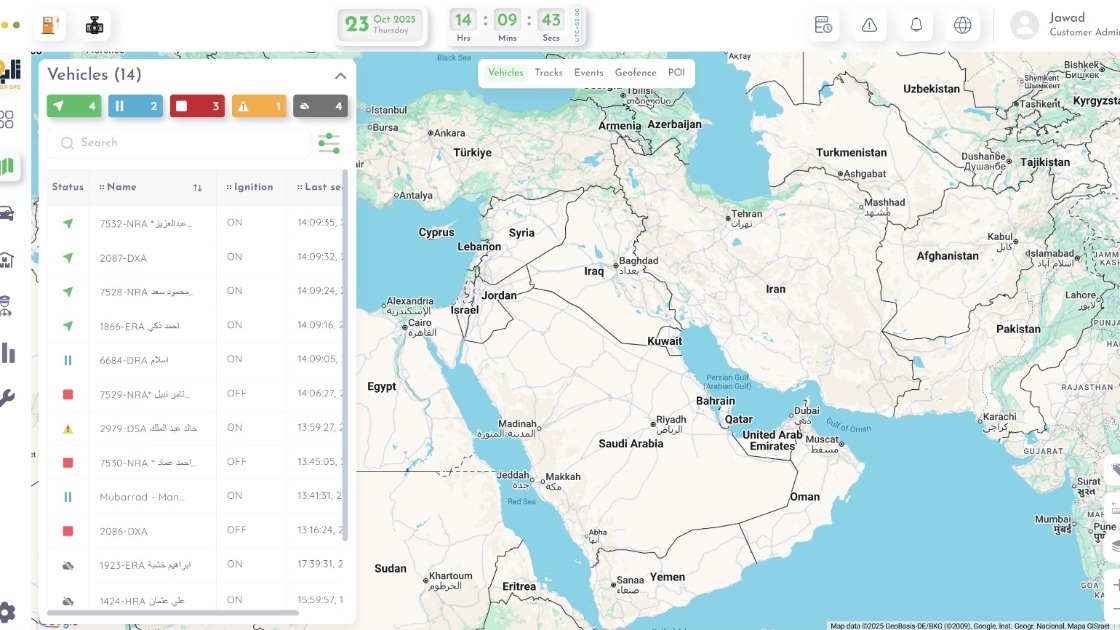Open the fuel station icon
Image resolution: width=1120 pixels, height=630 pixels.
tap(49, 25)
